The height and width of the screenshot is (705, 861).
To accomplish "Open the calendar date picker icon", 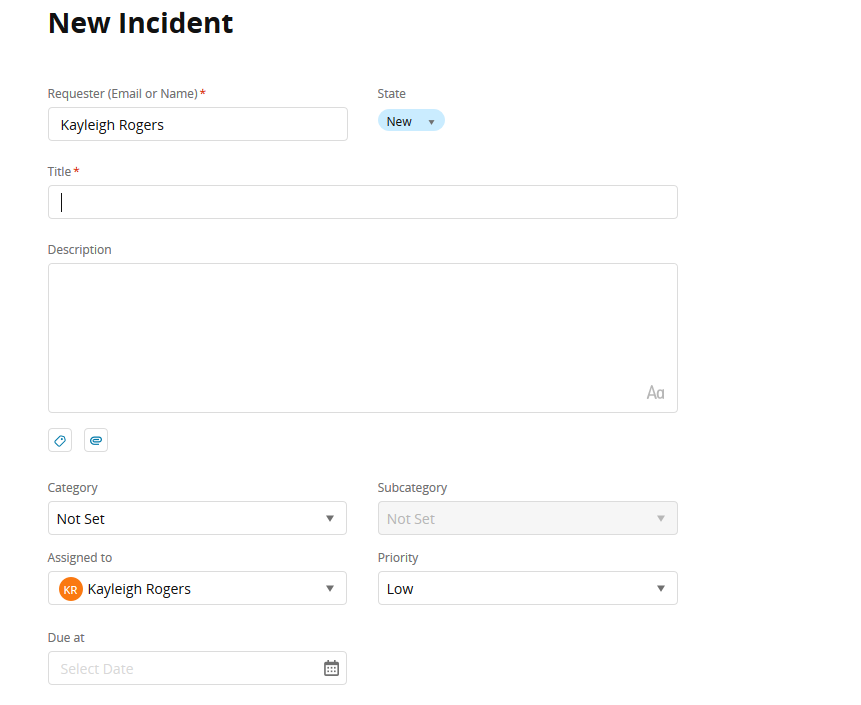I will 331,668.
